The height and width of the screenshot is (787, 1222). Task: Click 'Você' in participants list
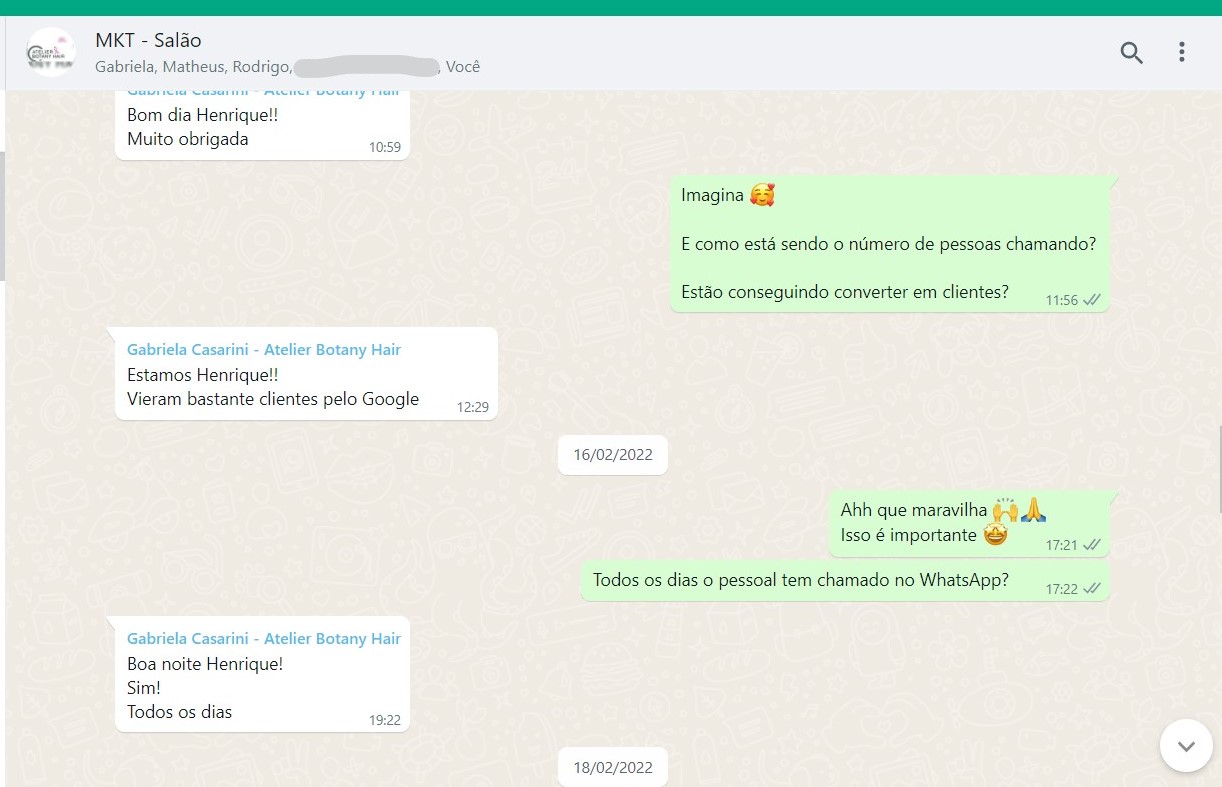pyautogui.click(x=463, y=67)
